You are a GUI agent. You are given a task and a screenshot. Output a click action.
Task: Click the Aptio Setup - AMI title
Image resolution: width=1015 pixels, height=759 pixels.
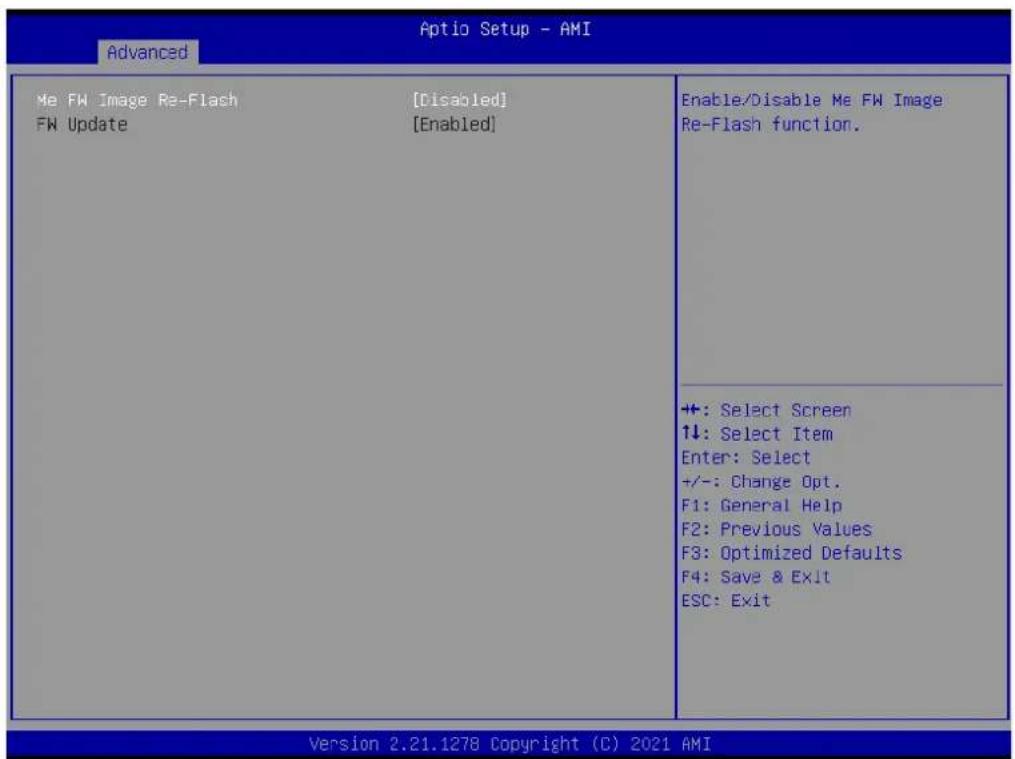[505, 29]
